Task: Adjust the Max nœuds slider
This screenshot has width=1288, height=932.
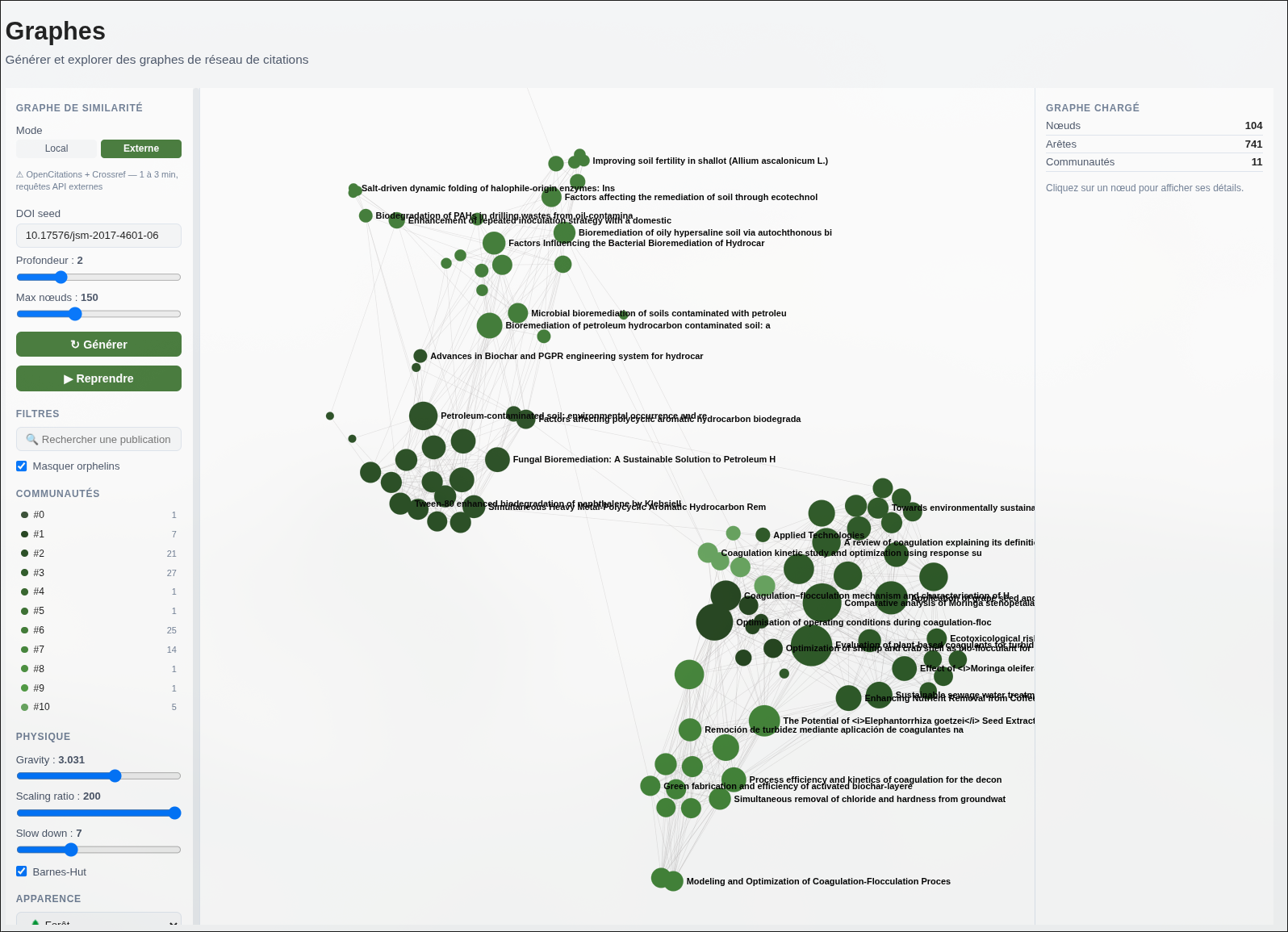Action: coord(98,314)
